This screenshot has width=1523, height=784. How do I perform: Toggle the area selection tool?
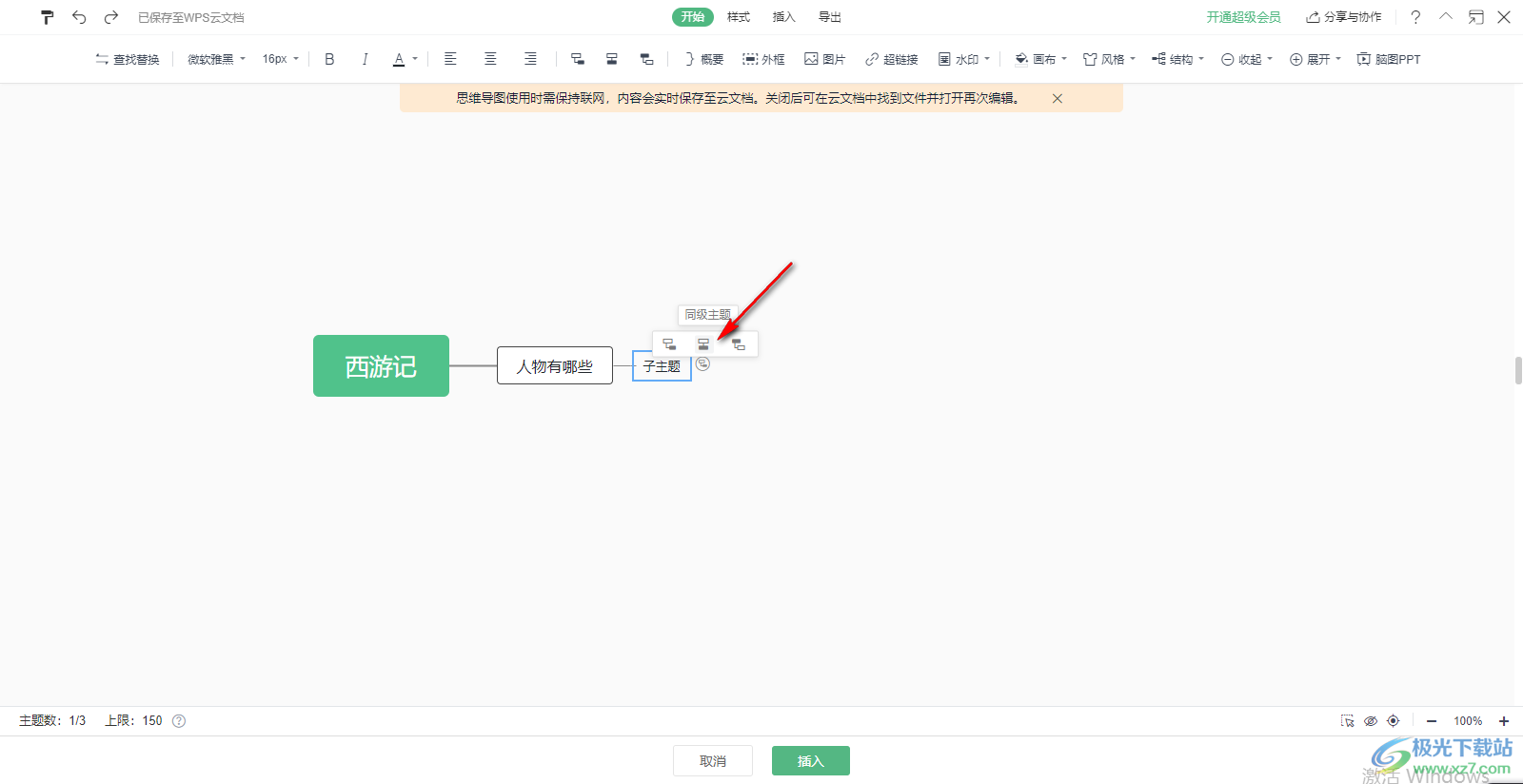tap(1348, 721)
